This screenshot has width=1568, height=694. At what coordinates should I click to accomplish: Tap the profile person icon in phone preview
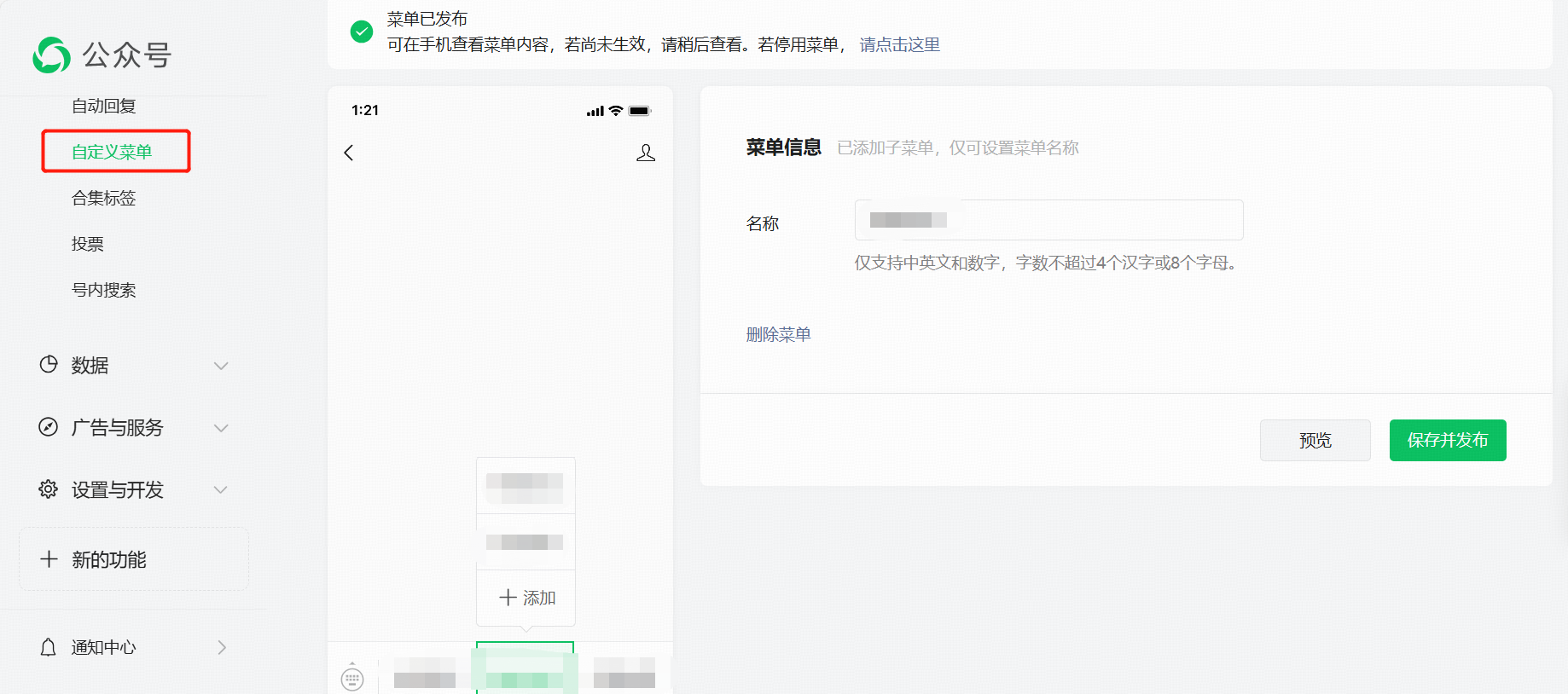(646, 153)
